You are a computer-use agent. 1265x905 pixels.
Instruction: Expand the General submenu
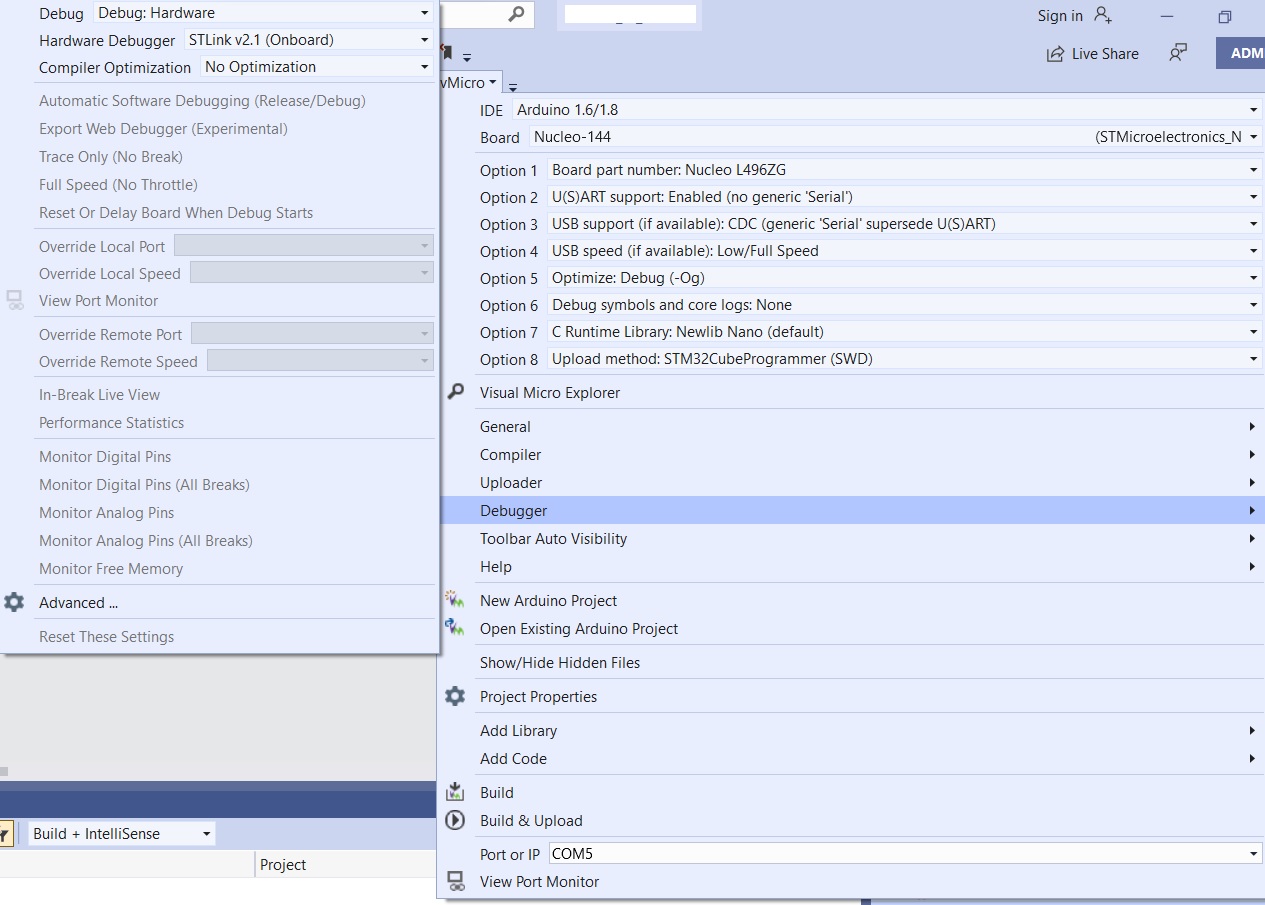pos(850,426)
